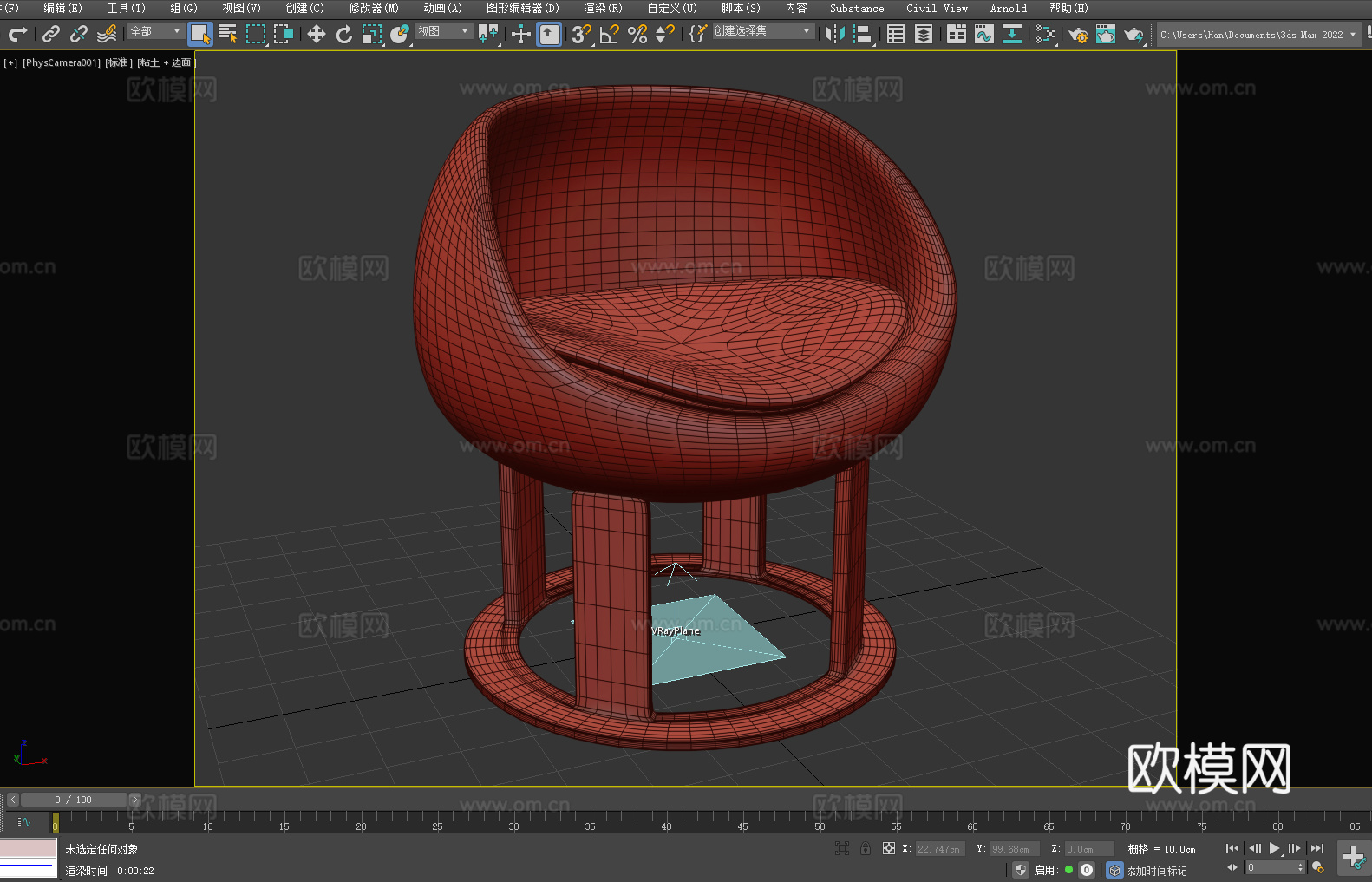Select the Scale tool
This screenshot has width=1372, height=882.
(372, 34)
